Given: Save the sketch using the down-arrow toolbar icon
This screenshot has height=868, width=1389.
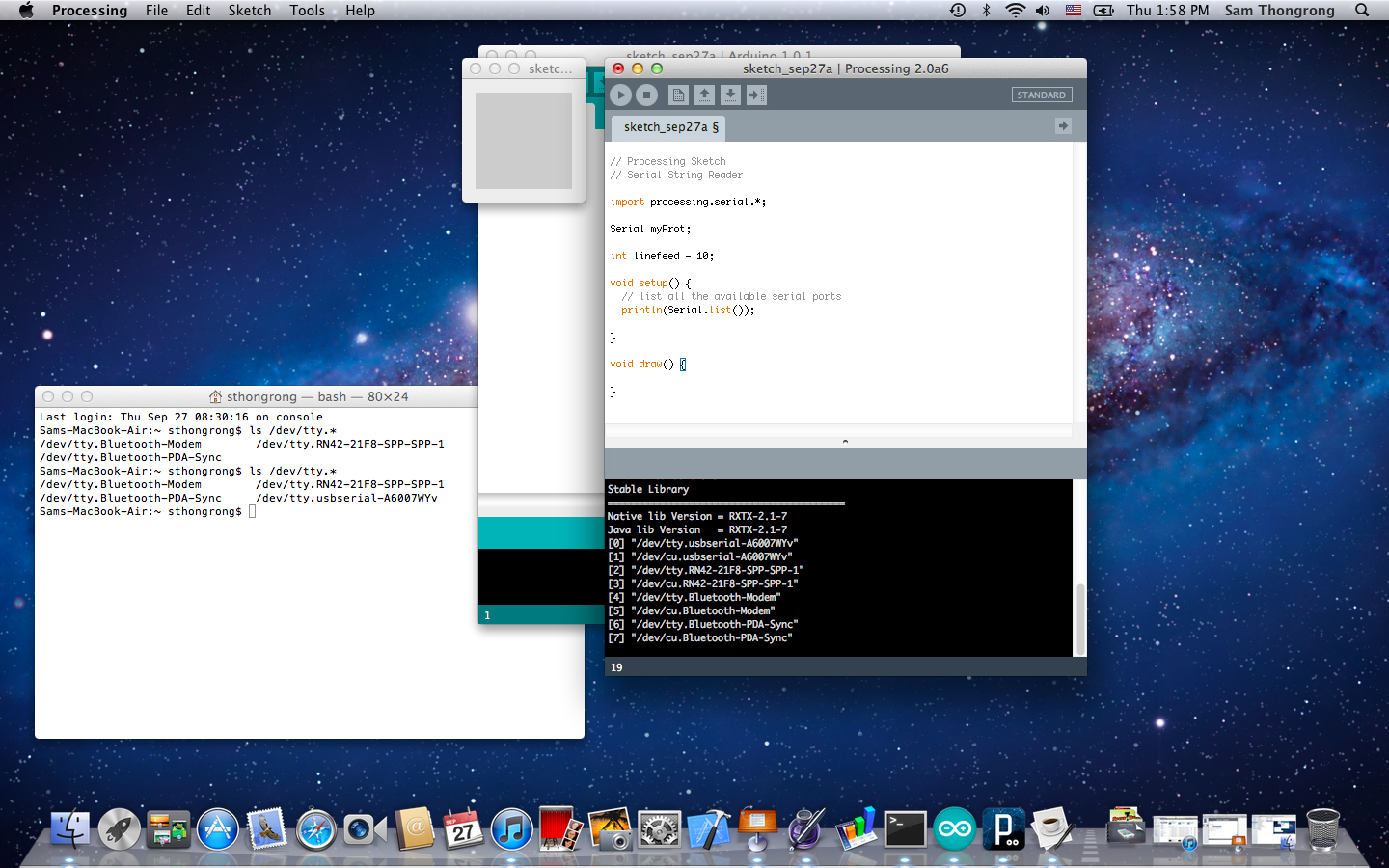Looking at the screenshot, I should 730,95.
